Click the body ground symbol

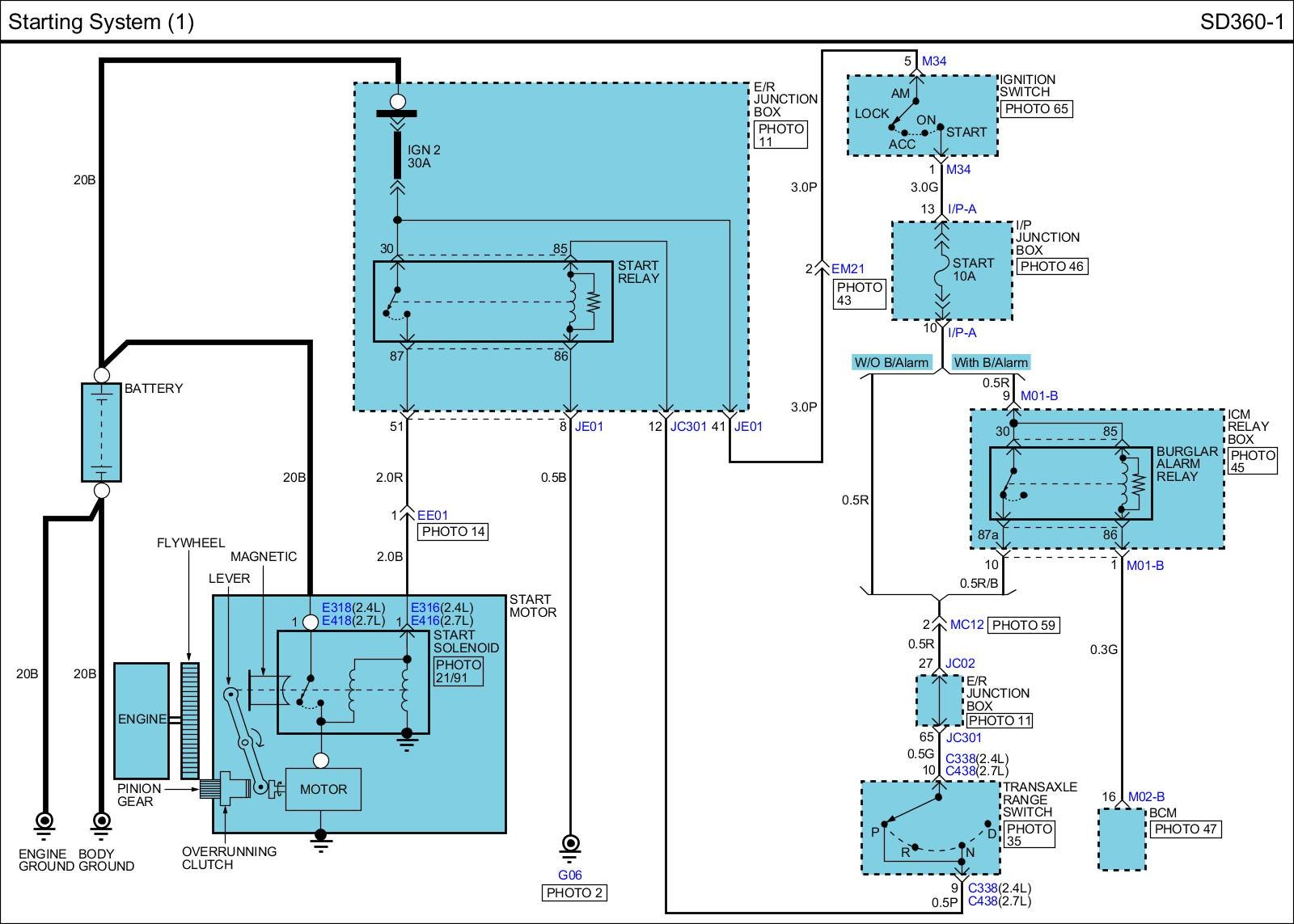[x=101, y=823]
